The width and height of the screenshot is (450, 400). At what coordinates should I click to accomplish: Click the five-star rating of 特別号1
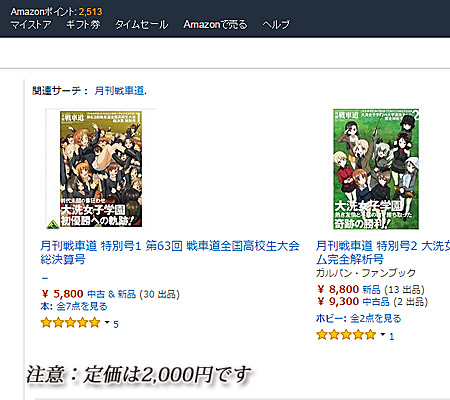point(70,323)
